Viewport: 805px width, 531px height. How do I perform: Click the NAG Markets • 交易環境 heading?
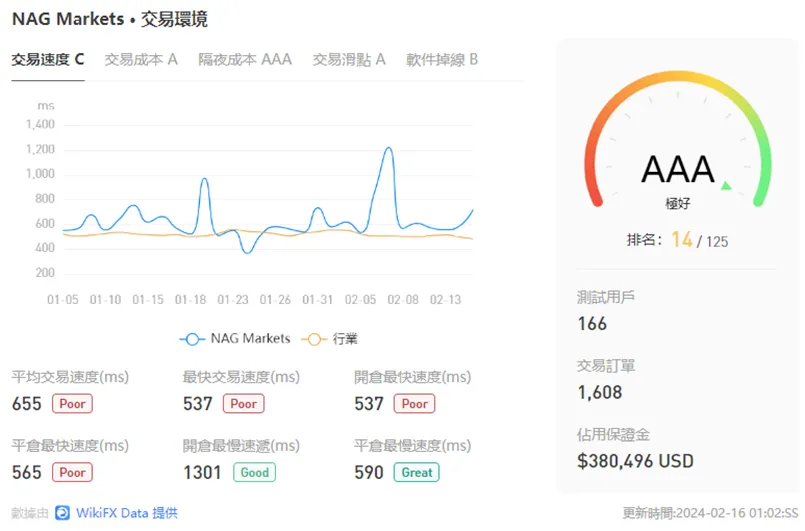click(110, 19)
